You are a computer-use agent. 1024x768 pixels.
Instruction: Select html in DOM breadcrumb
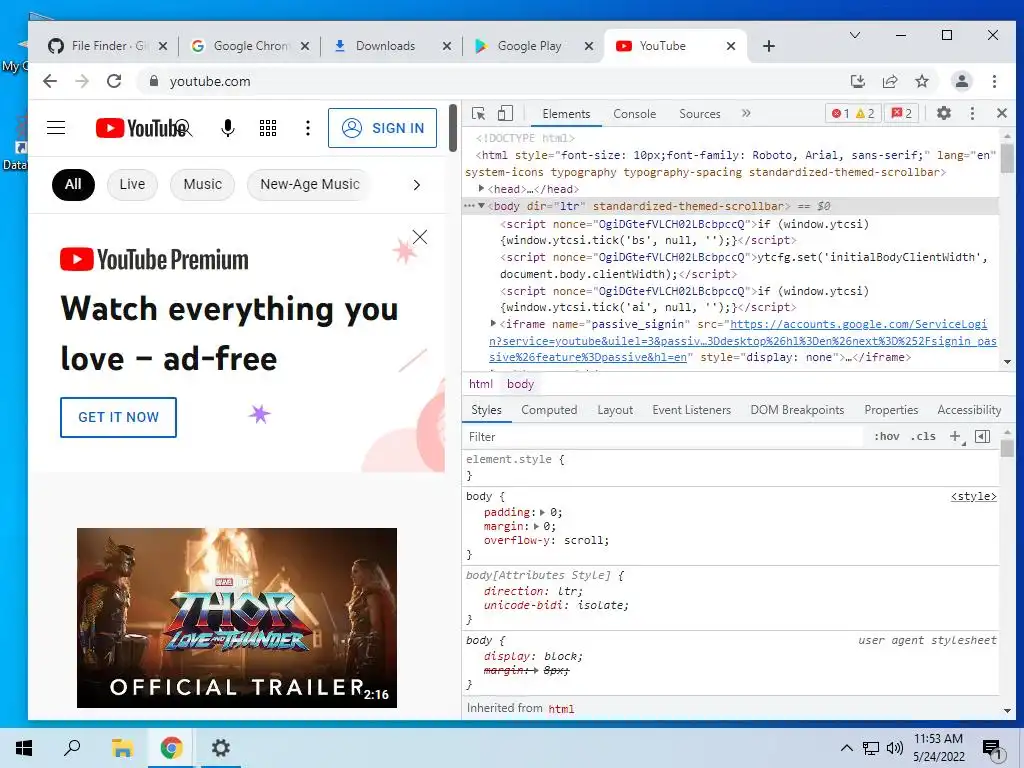click(x=481, y=384)
